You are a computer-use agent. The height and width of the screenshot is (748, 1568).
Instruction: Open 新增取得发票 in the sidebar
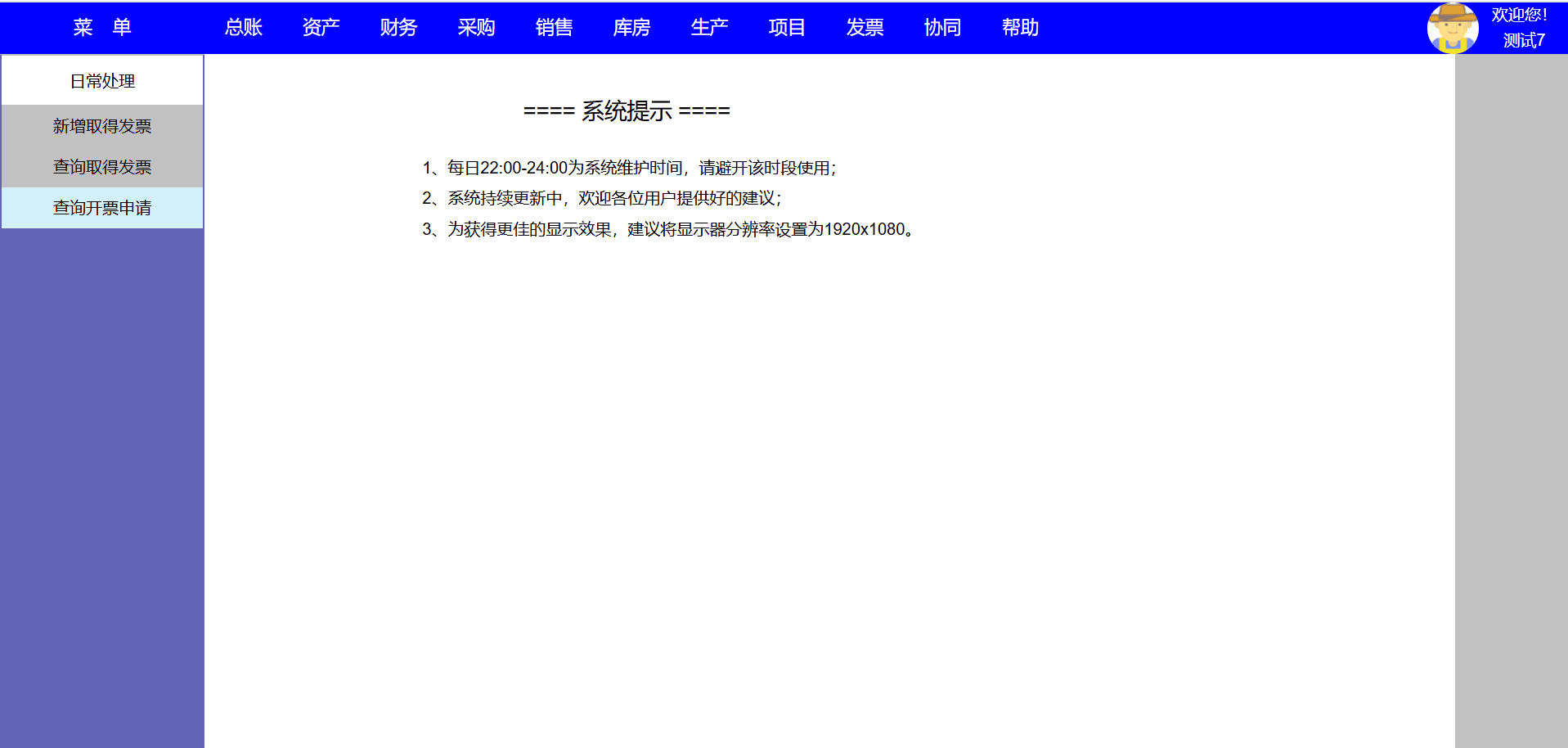102,126
